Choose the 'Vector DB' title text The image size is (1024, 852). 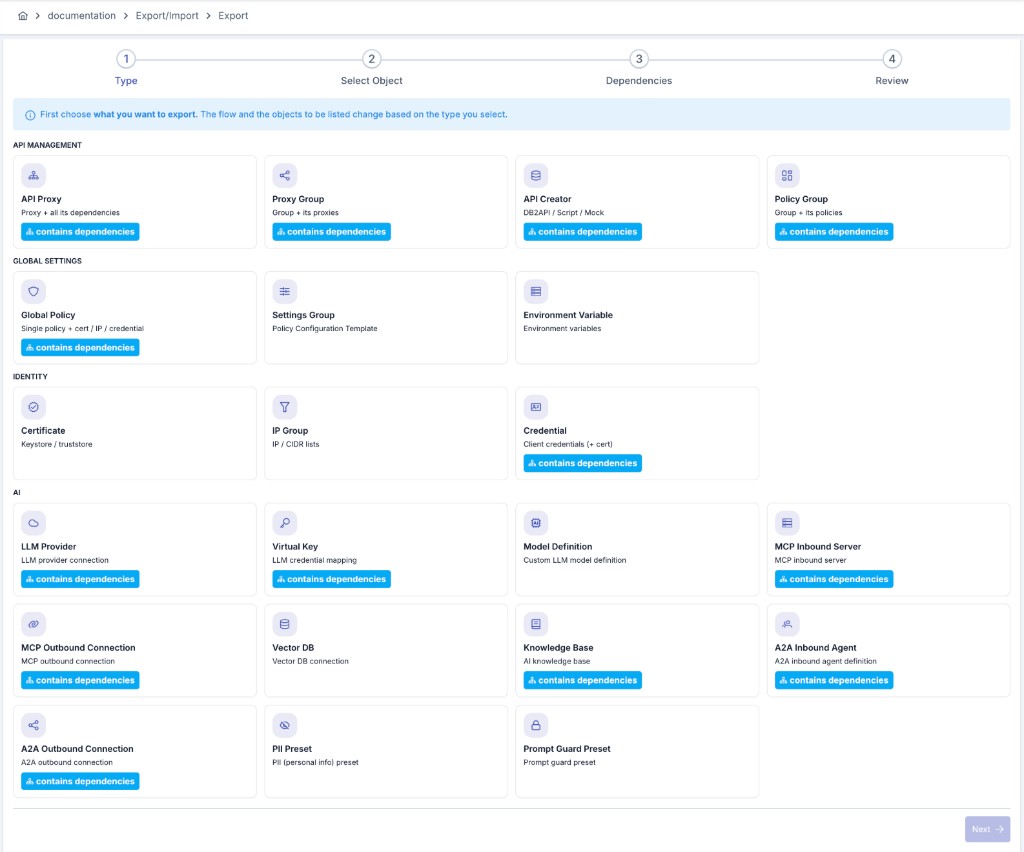293,648
